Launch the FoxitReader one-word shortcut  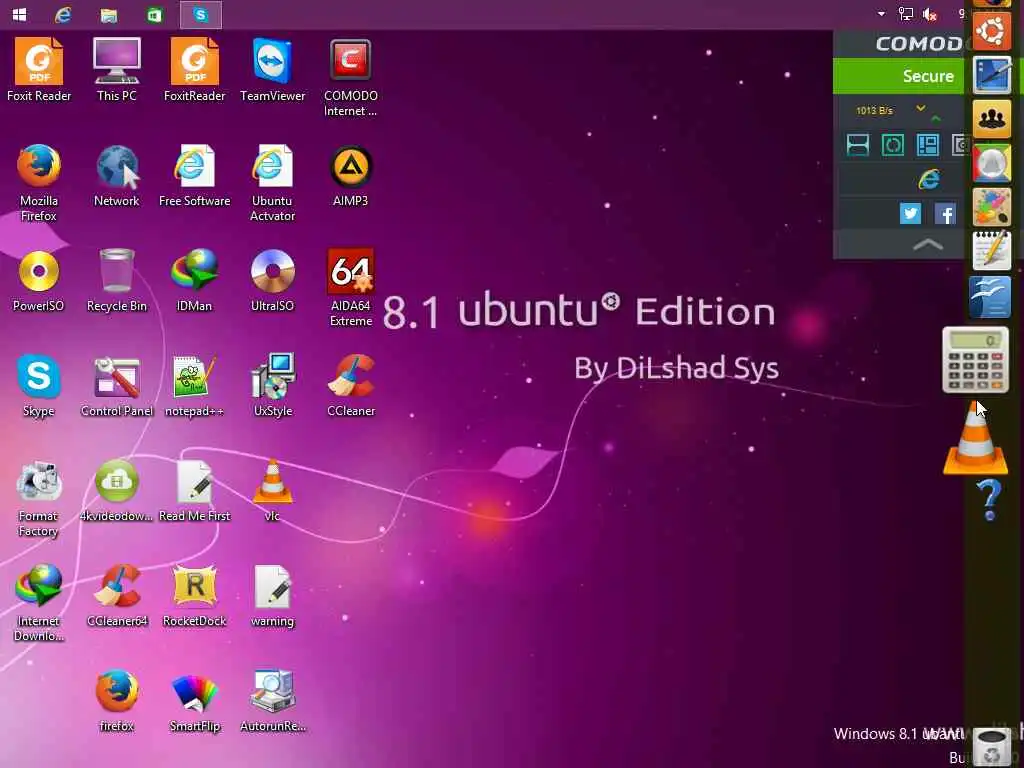coord(195,70)
